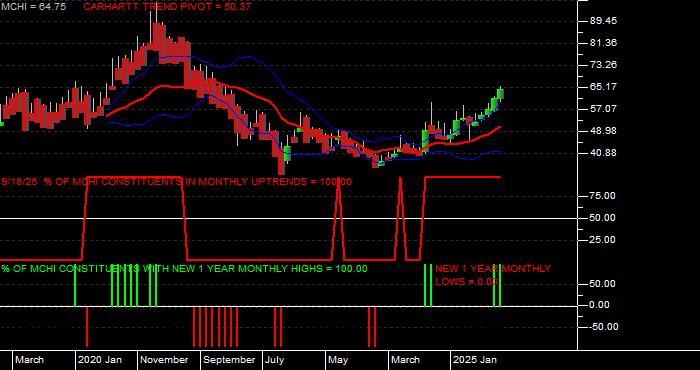Click the new 1 year monthly highs title
The height and width of the screenshot is (370, 700).
(184, 269)
